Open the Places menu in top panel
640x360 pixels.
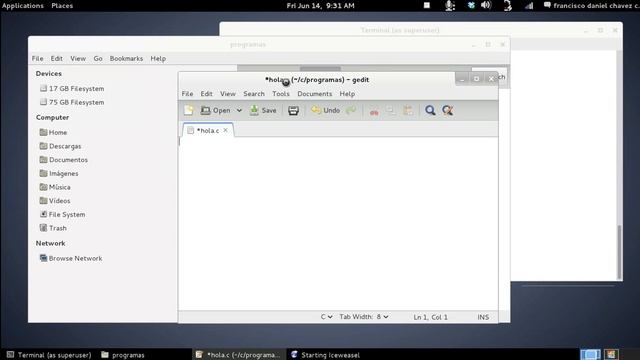click(x=62, y=5)
